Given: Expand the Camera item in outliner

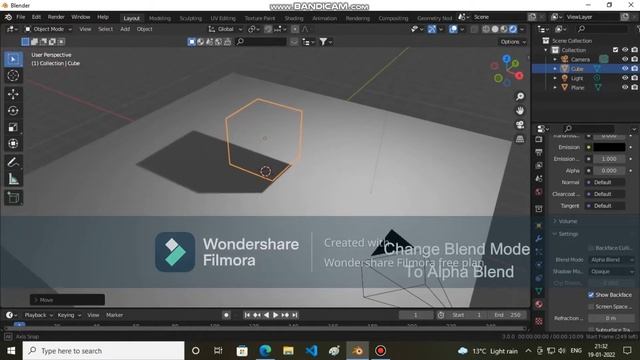Looking at the screenshot, I should tap(555, 59).
